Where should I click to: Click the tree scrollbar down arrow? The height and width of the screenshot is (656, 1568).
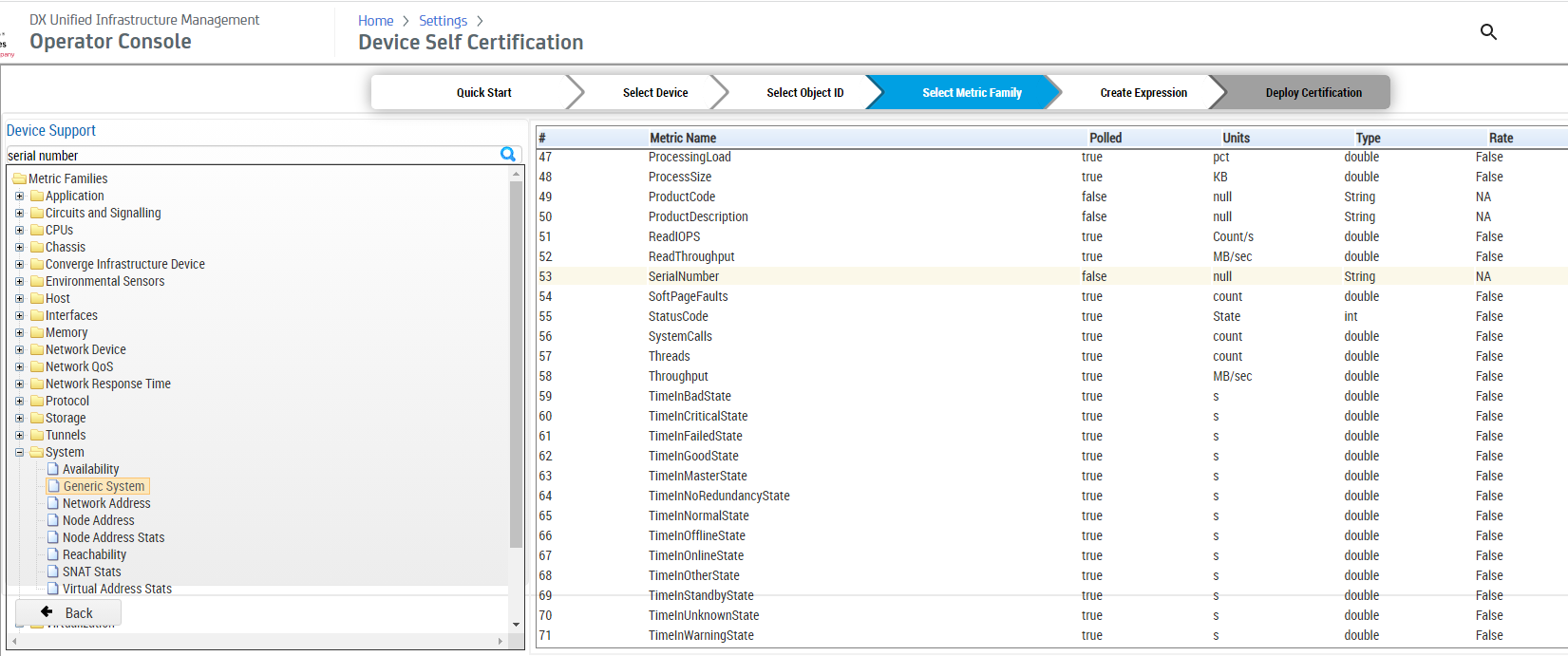coord(516,624)
